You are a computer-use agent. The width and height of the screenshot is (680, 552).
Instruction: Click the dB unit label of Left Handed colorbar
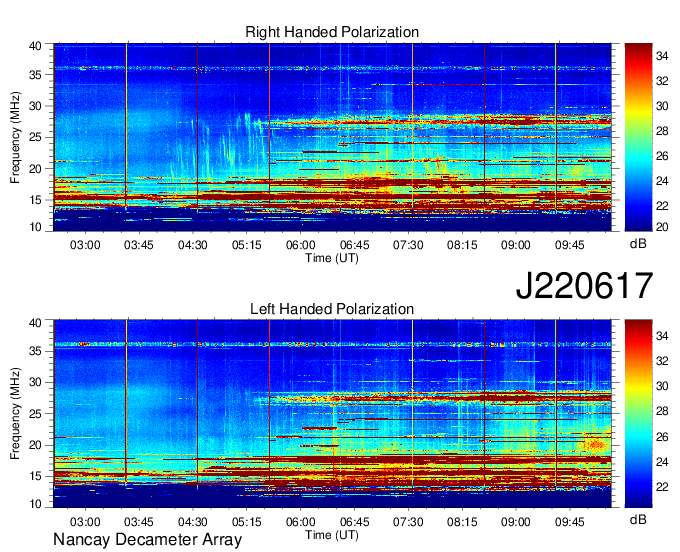(638, 519)
